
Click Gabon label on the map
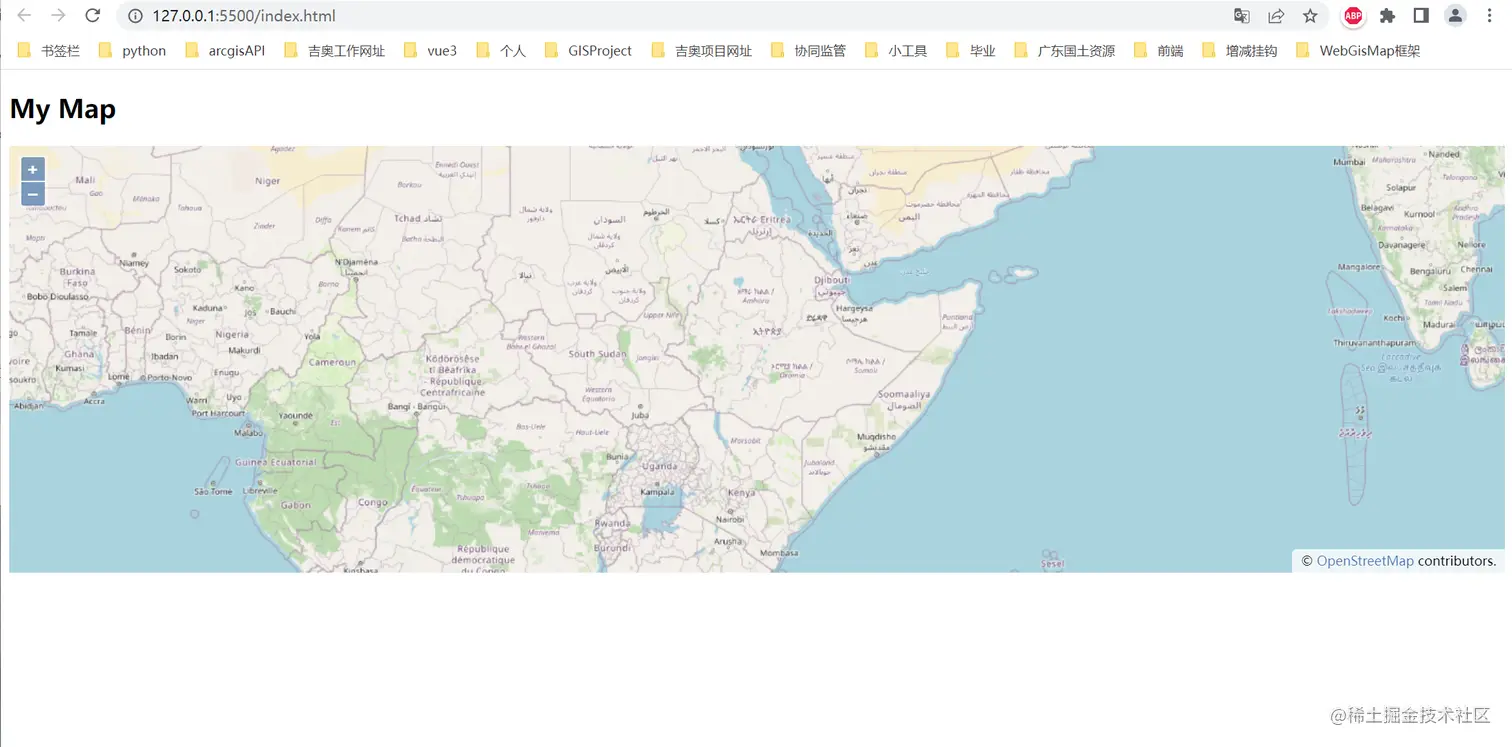click(x=296, y=505)
